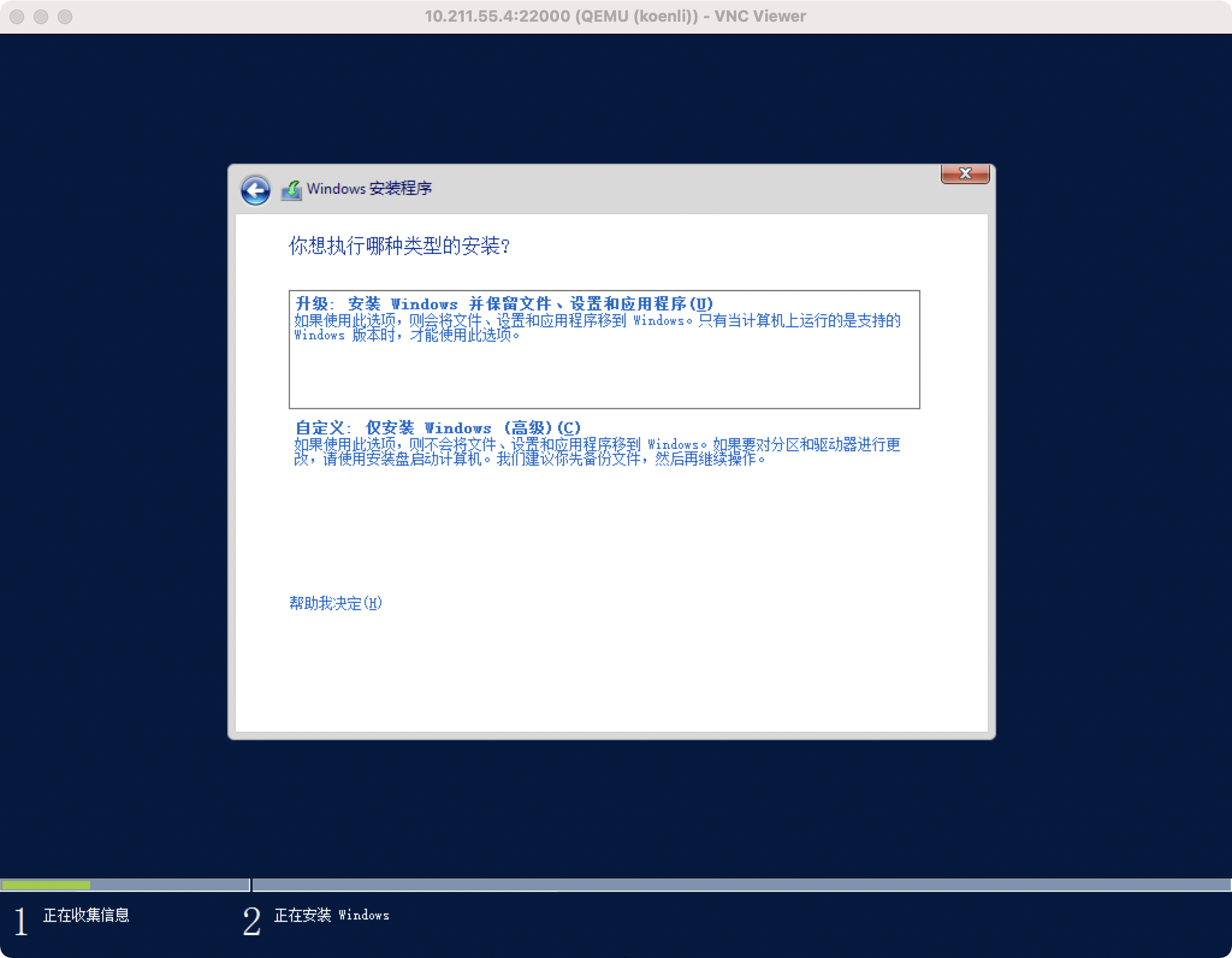Open the 帮助我决定(H) help link

[x=335, y=603]
